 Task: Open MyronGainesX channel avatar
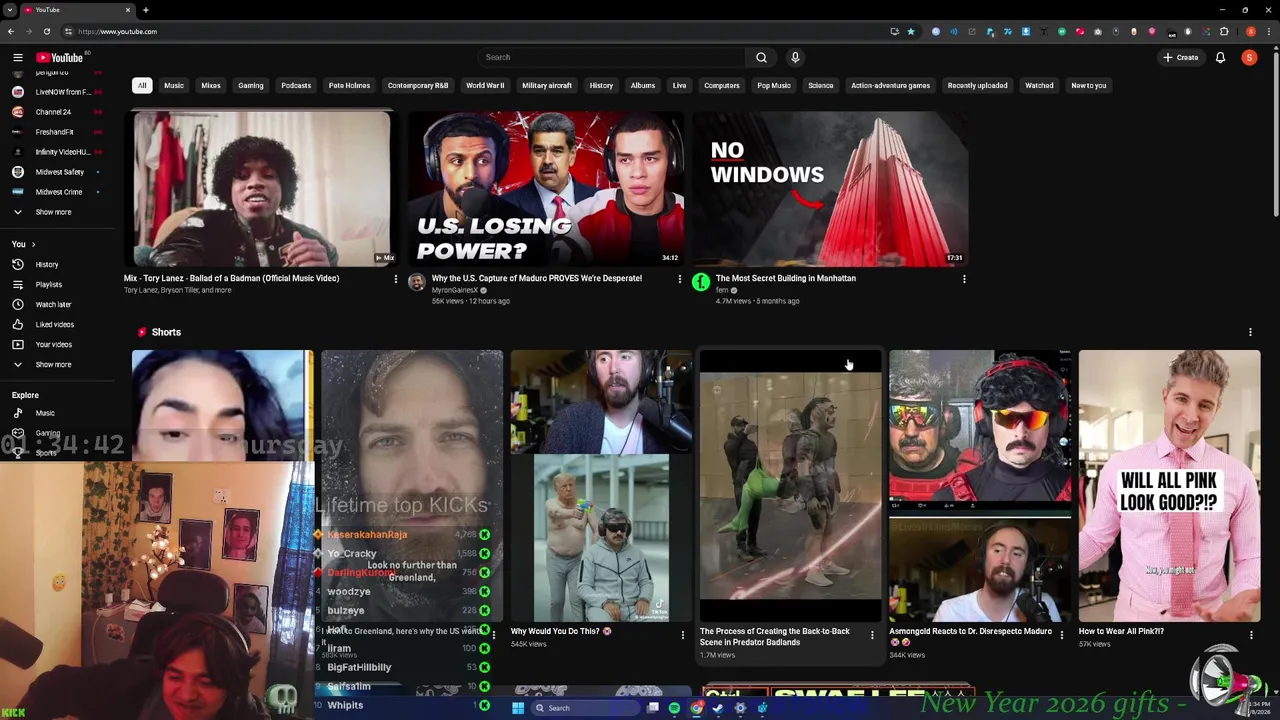click(417, 283)
